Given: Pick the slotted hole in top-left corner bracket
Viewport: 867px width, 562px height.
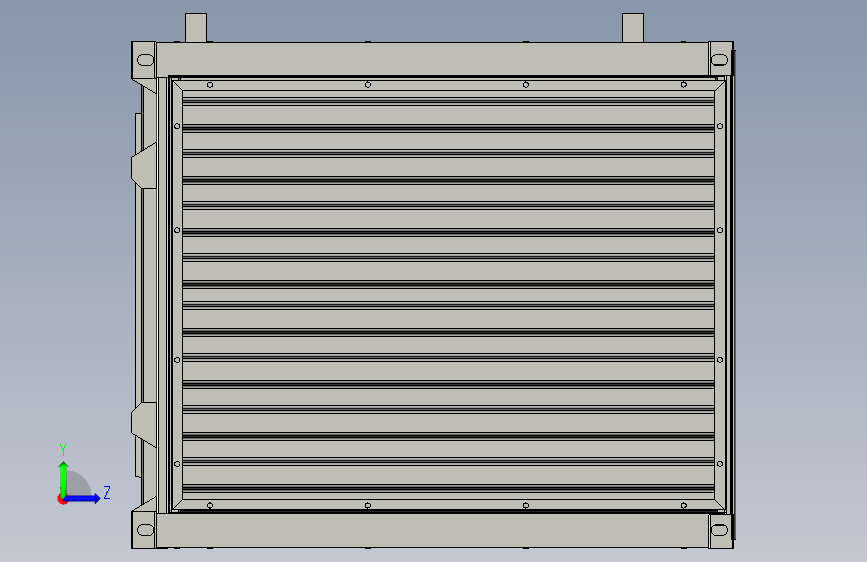Looking at the screenshot, I should click(x=145, y=60).
